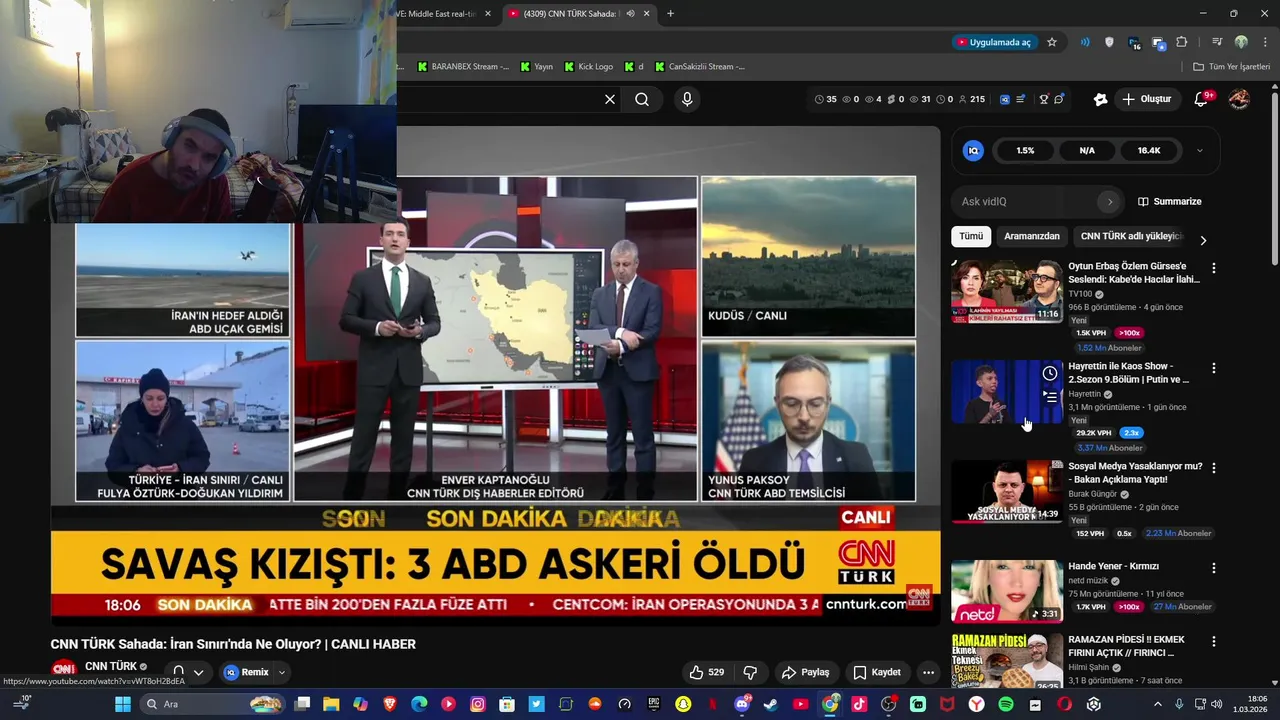Click the YouTube search magnifier button

click(x=642, y=99)
